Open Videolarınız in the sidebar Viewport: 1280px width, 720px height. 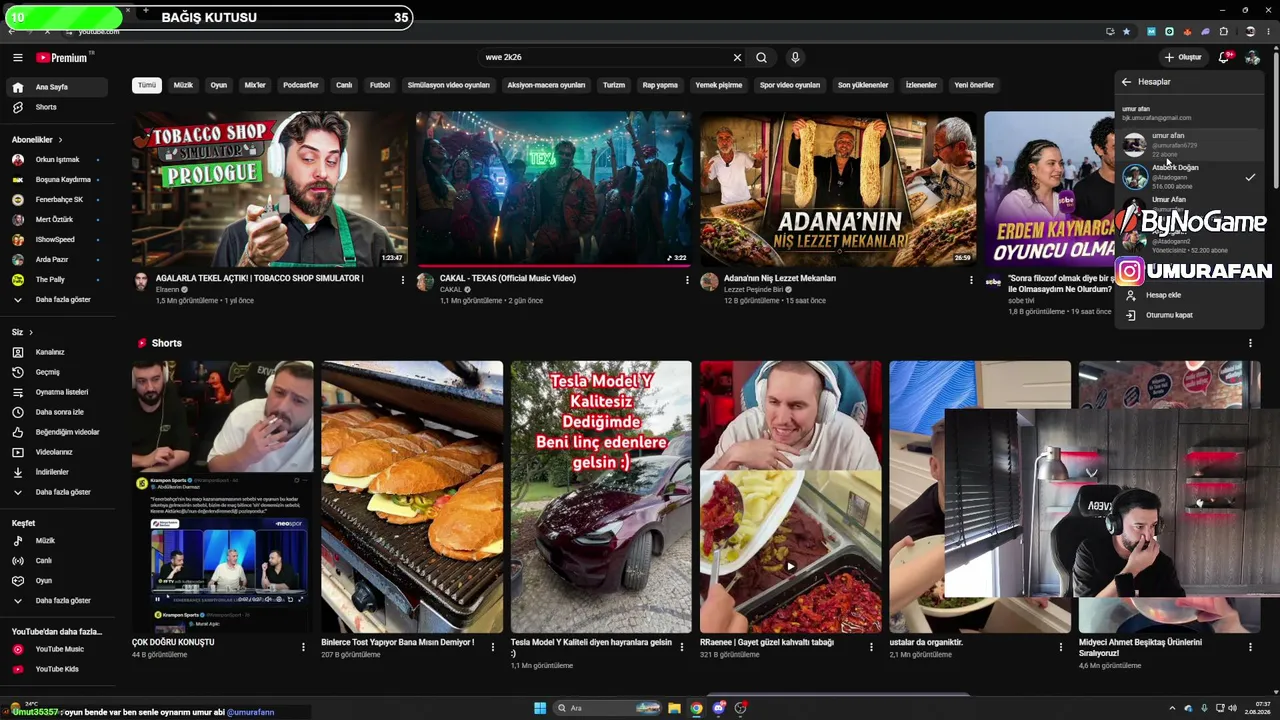tap(56, 452)
